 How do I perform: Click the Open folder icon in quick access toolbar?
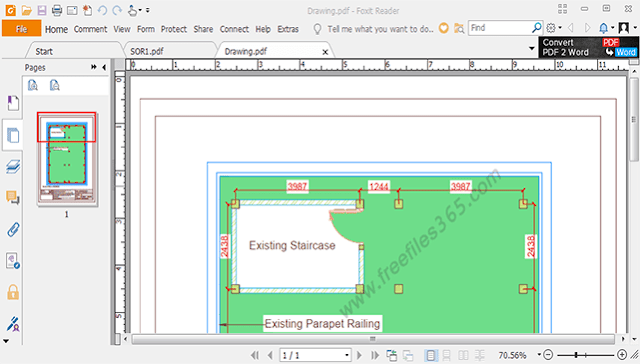(x=27, y=10)
